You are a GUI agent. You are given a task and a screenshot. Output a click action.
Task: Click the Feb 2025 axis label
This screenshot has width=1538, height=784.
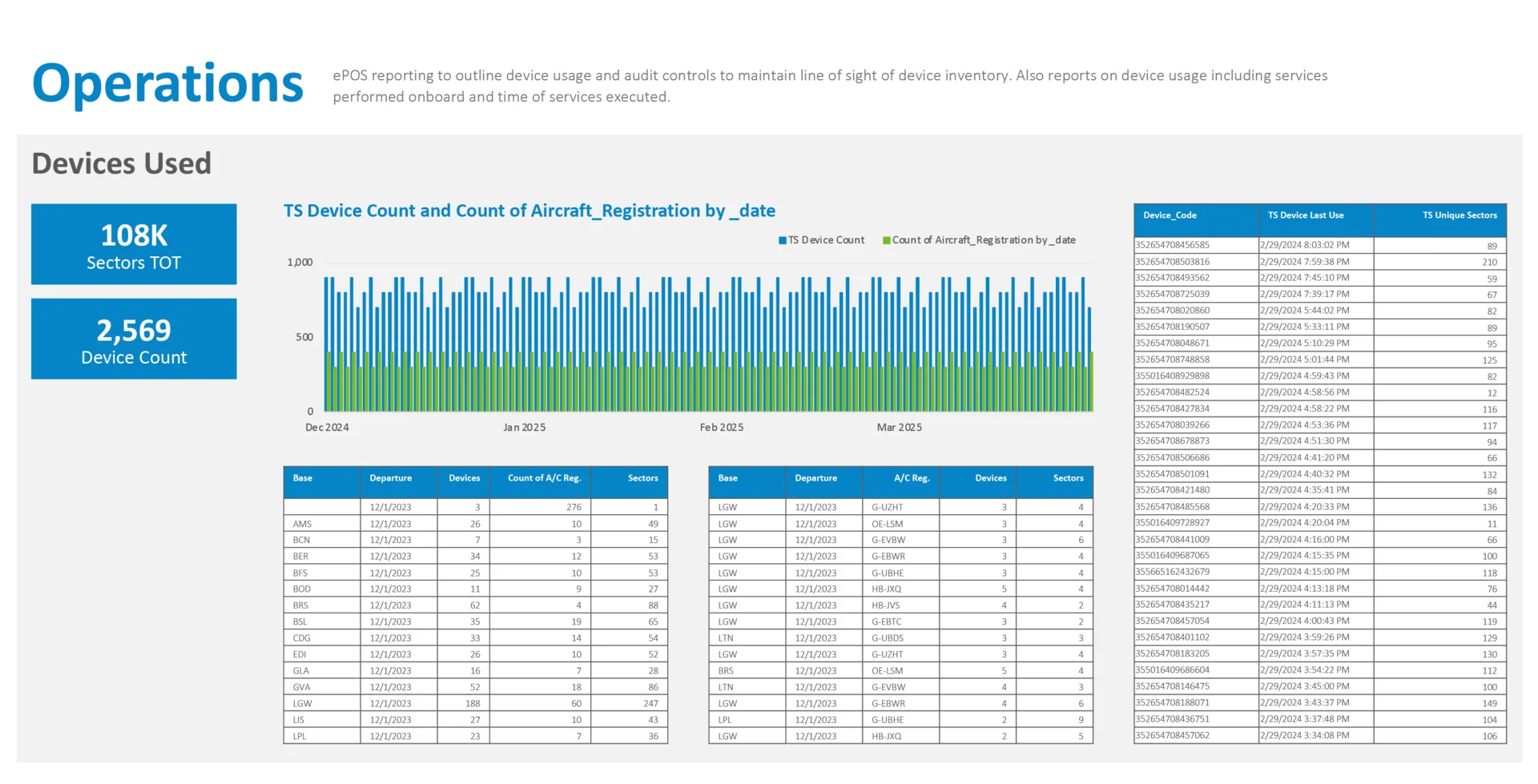click(x=721, y=428)
